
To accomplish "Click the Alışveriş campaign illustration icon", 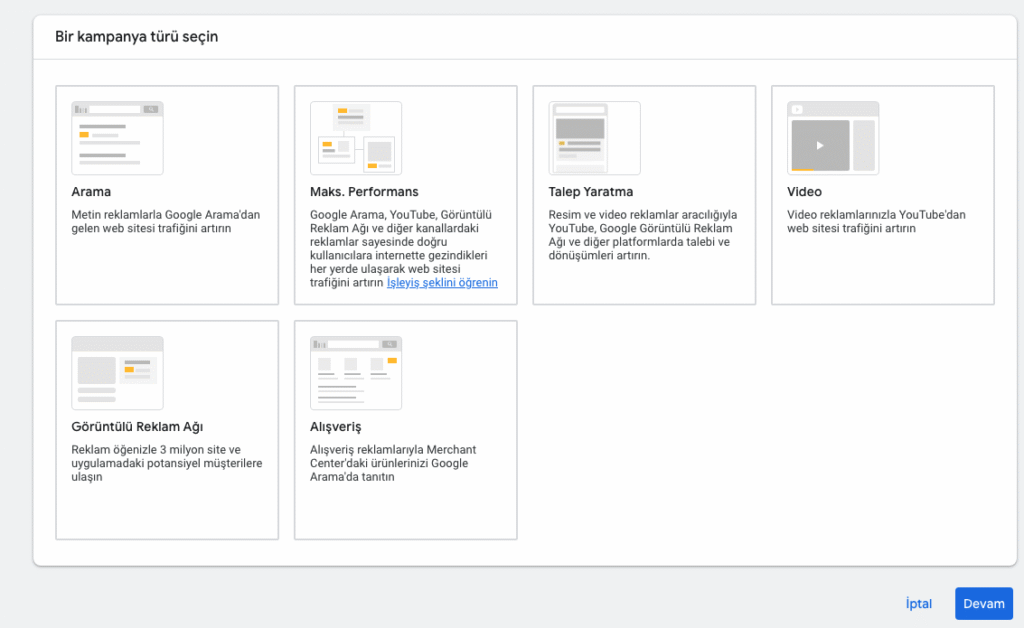I will tap(356, 373).
